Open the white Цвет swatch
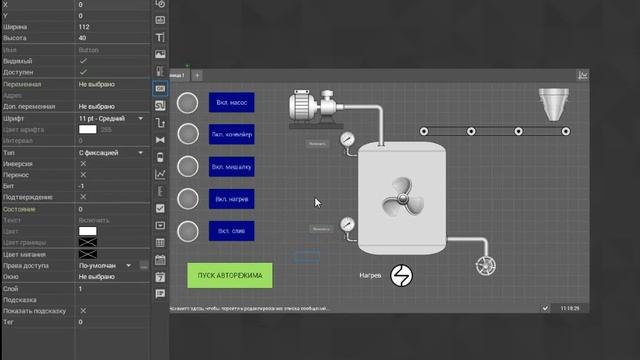The height and width of the screenshot is (360, 640). click(x=87, y=231)
